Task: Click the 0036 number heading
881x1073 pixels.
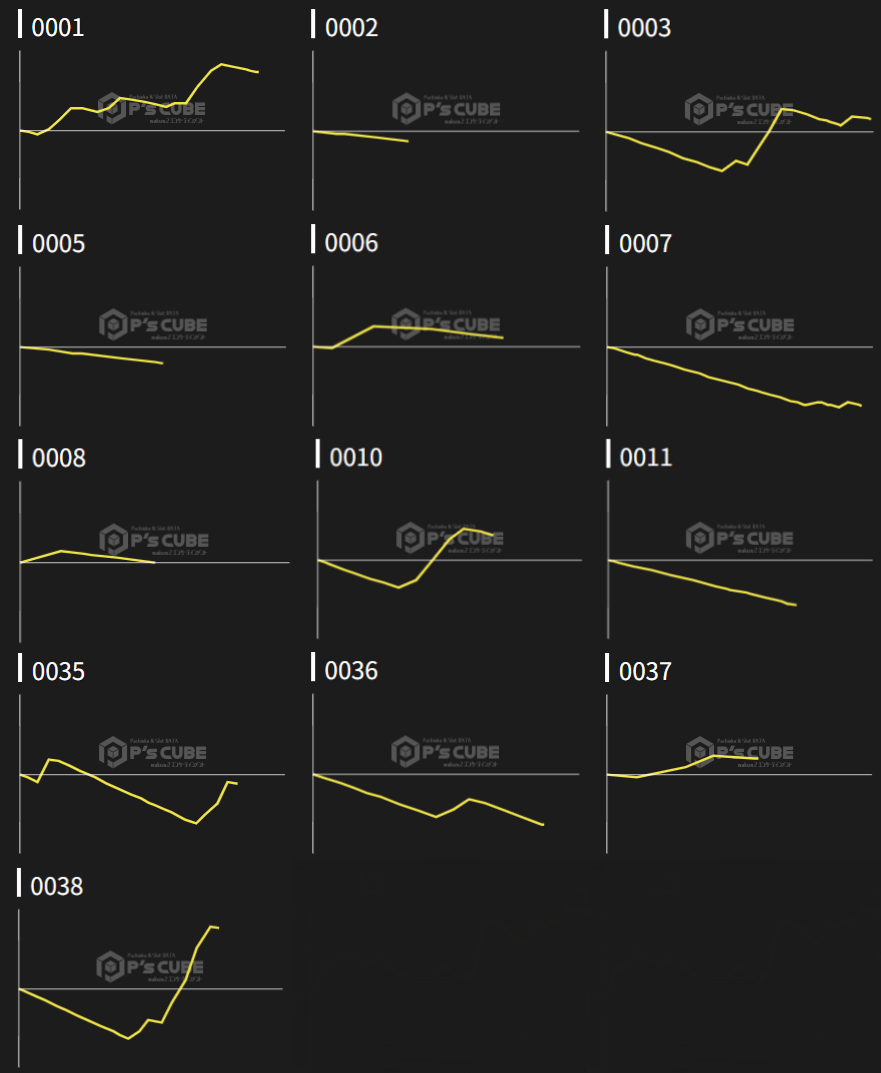Action: point(351,670)
